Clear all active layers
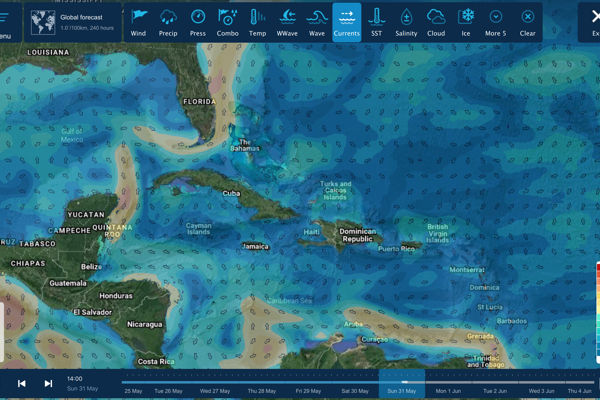 (527, 21)
